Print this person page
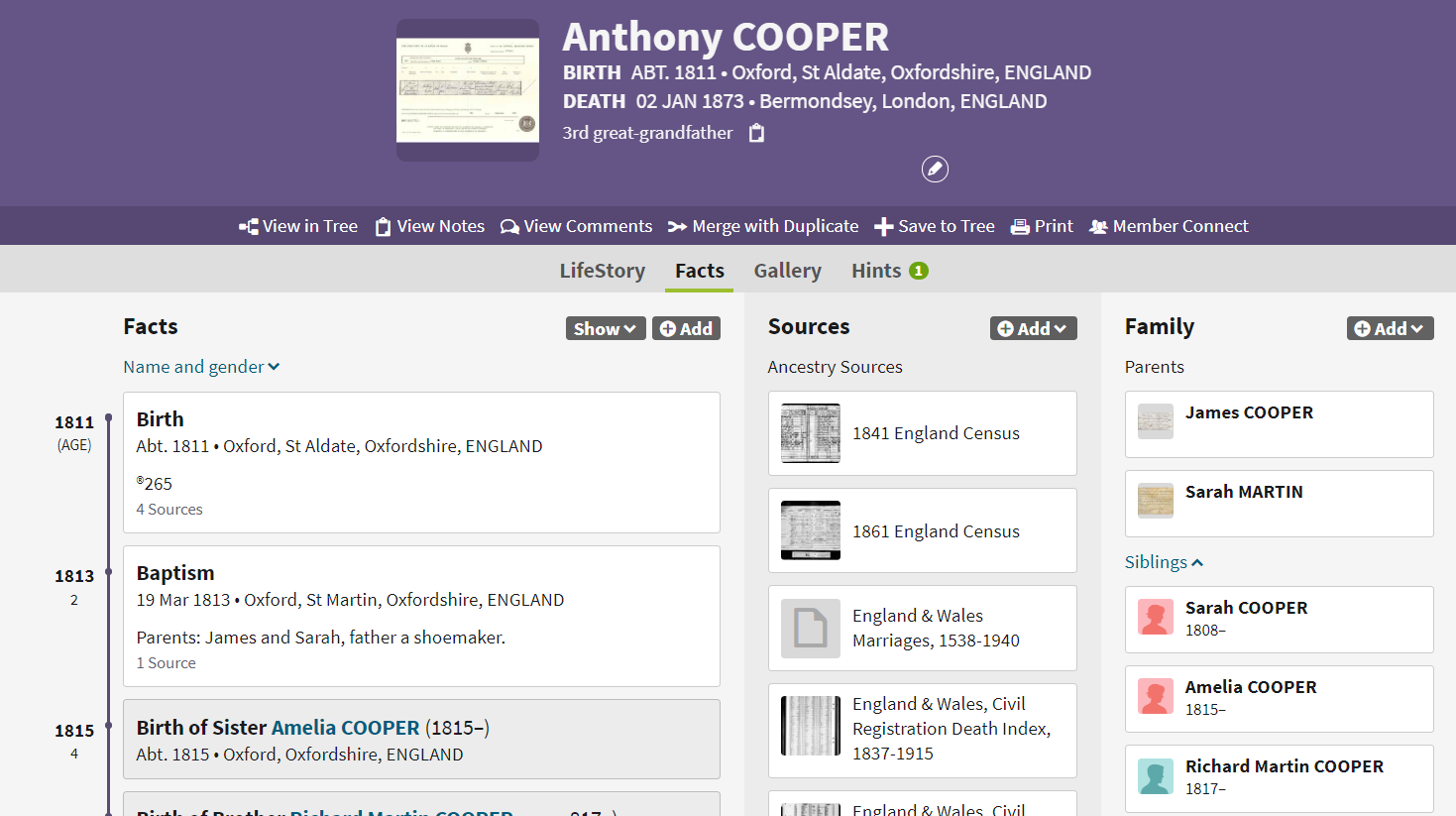 pyautogui.click(x=1042, y=226)
